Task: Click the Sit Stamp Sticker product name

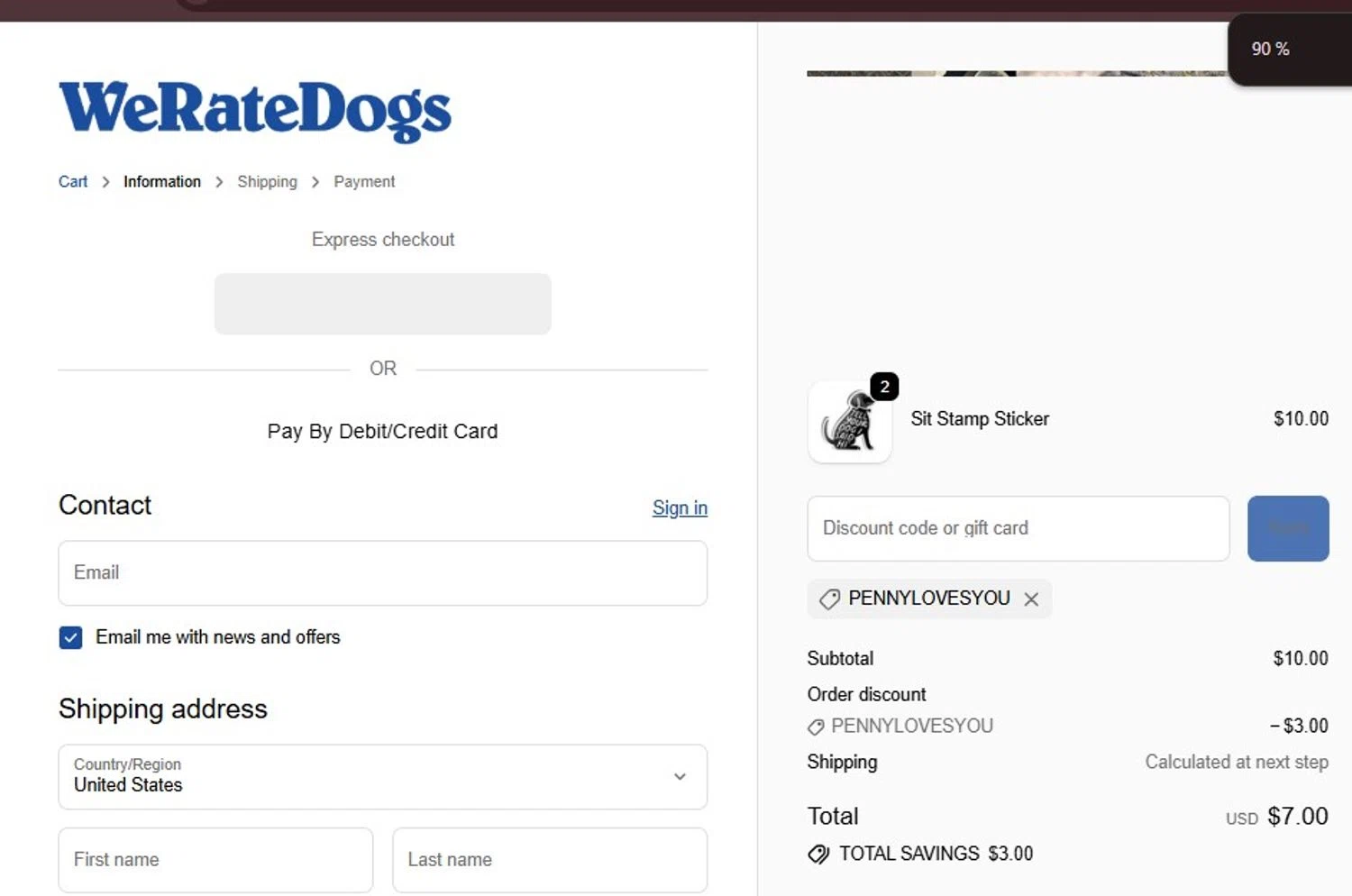Action: tap(980, 418)
